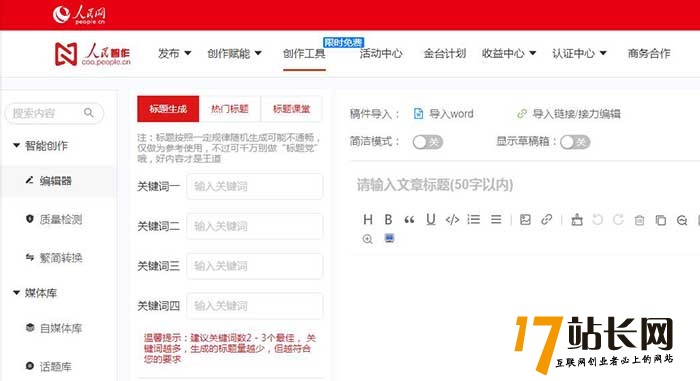This screenshot has height=381, width=700.
Task: Open the 发布 dropdown menu
Action: (175, 53)
